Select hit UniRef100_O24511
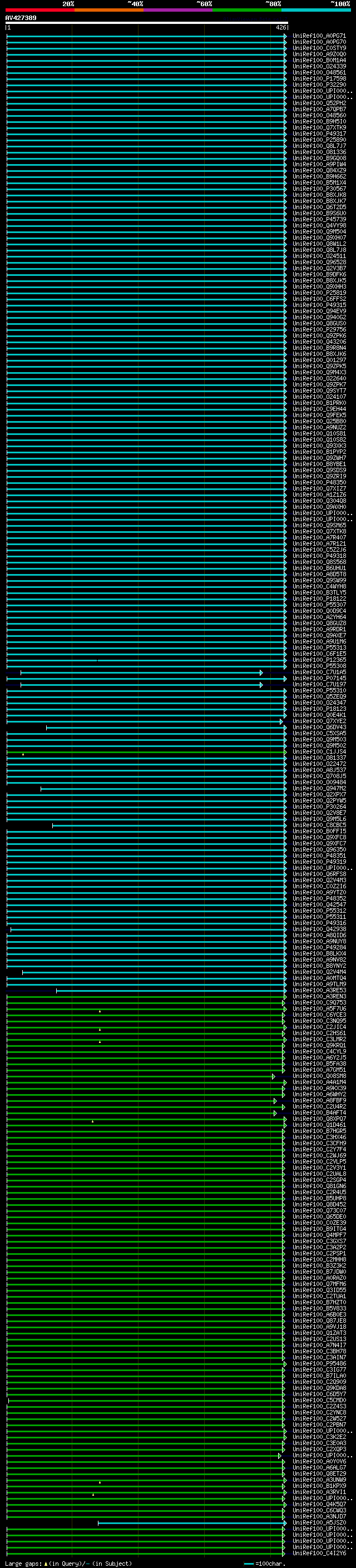 pos(319,256)
